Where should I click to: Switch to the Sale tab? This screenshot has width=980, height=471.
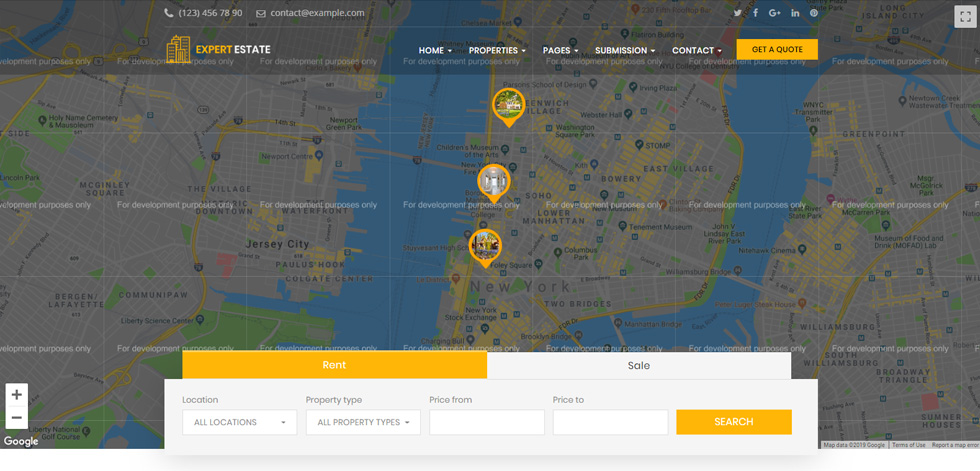click(x=639, y=365)
